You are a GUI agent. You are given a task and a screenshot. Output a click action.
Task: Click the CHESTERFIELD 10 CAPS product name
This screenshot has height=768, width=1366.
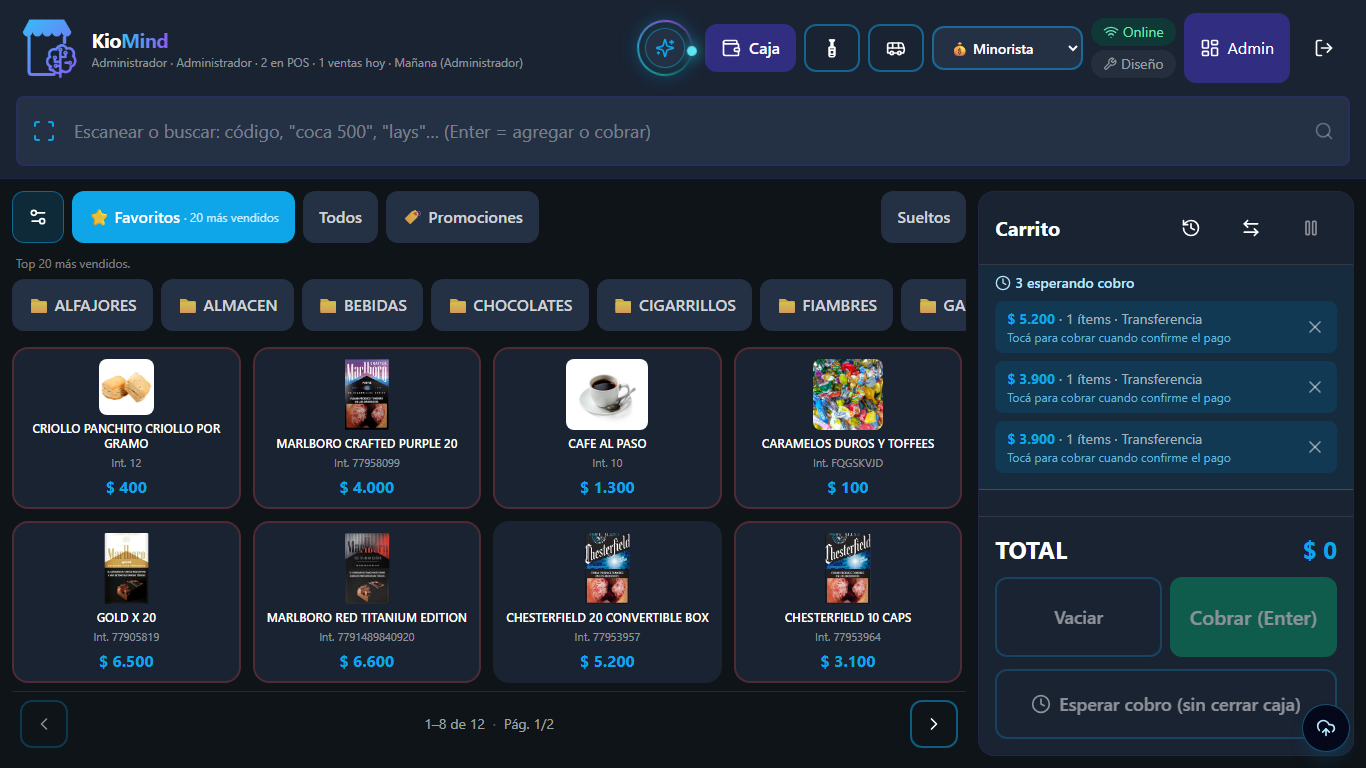(x=848, y=617)
